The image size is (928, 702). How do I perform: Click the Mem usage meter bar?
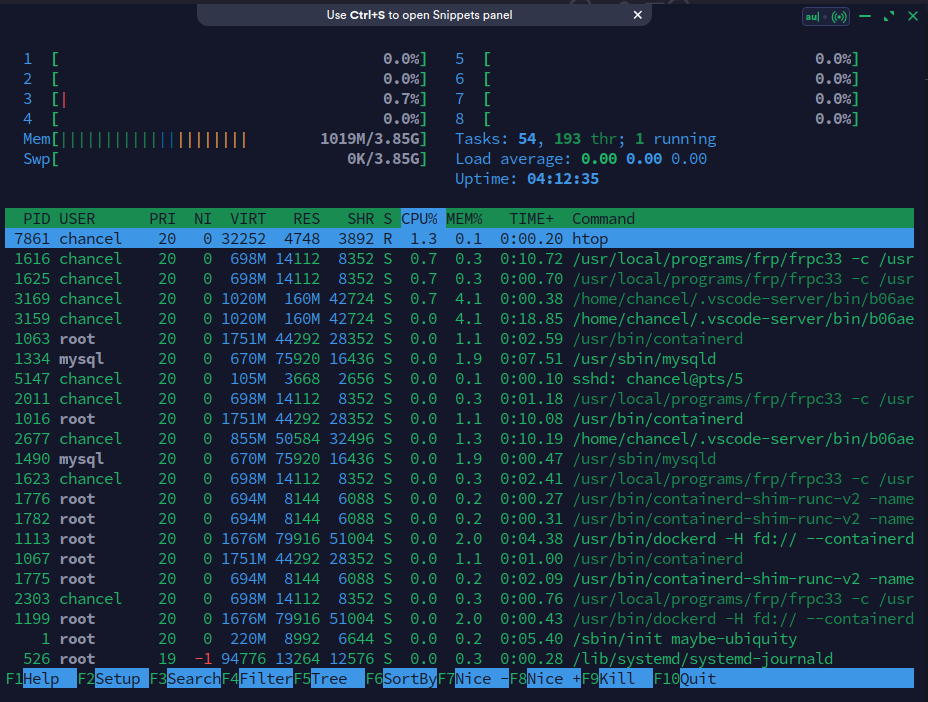239,139
